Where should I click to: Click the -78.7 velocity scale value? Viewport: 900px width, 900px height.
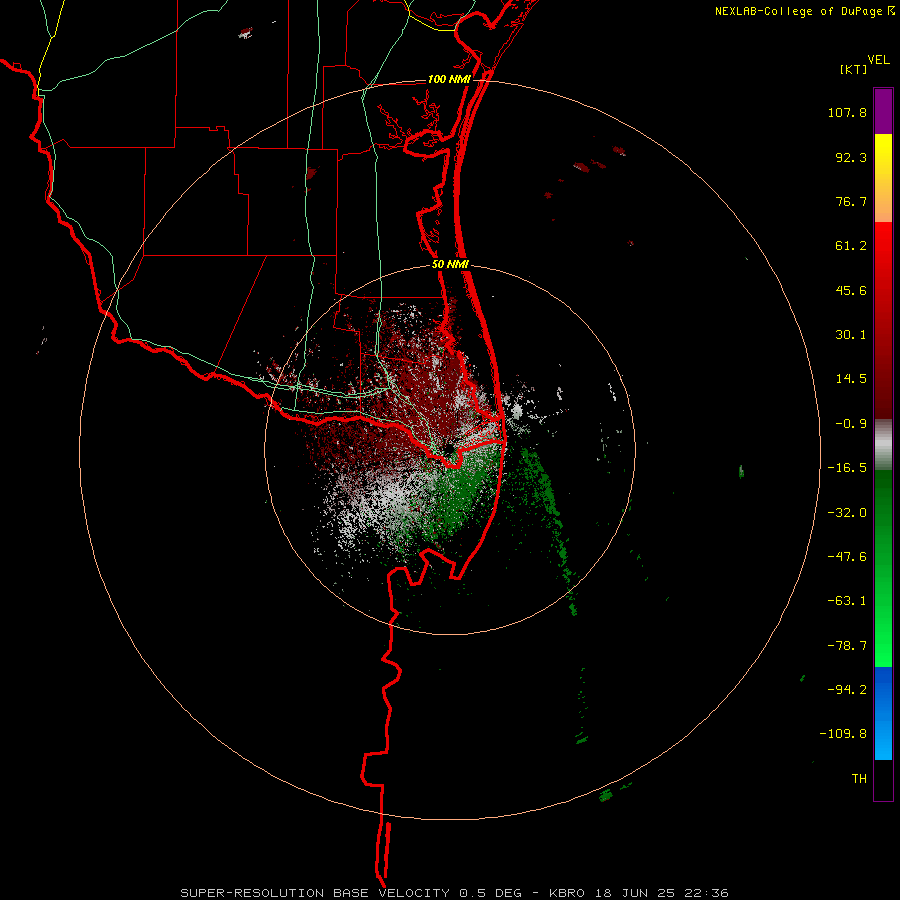(847, 646)
